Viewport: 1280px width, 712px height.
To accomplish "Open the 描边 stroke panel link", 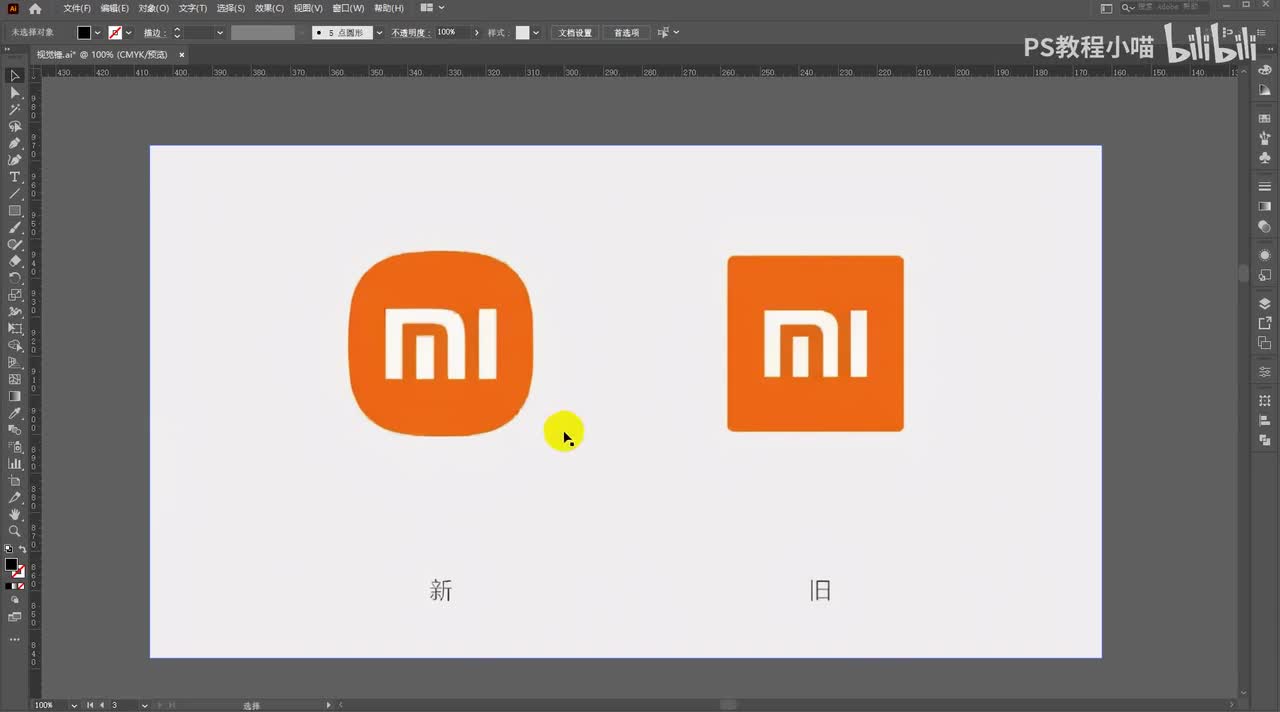I will coord(153,33).
